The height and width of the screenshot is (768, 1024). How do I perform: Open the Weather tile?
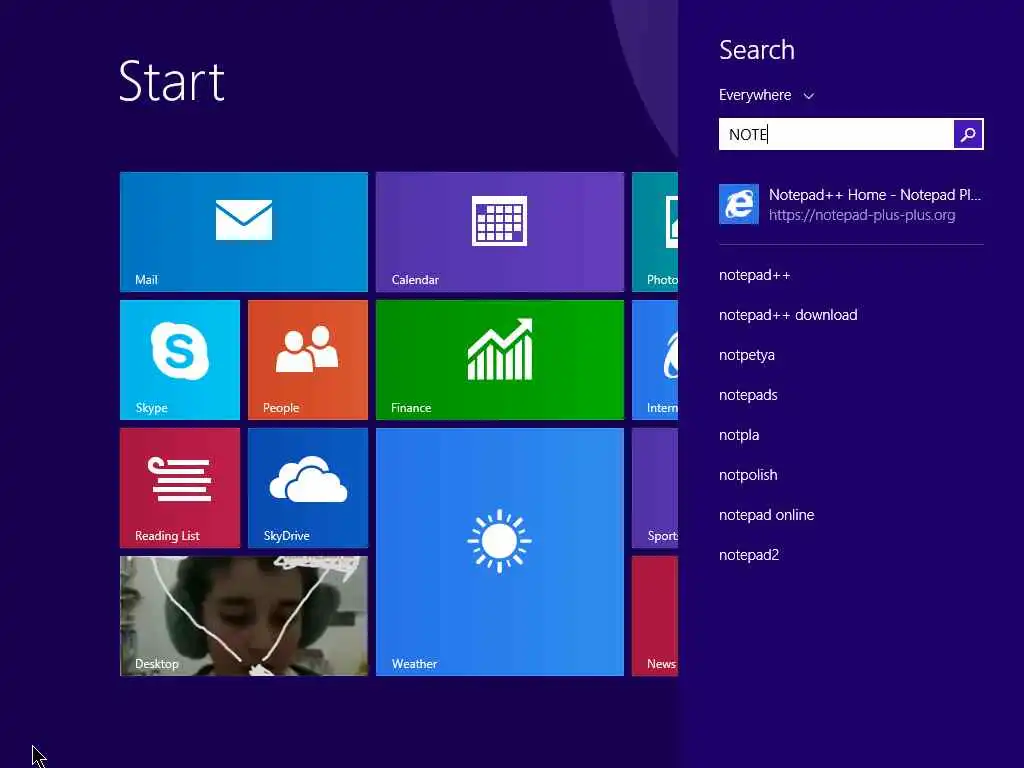tap(500, 552)
